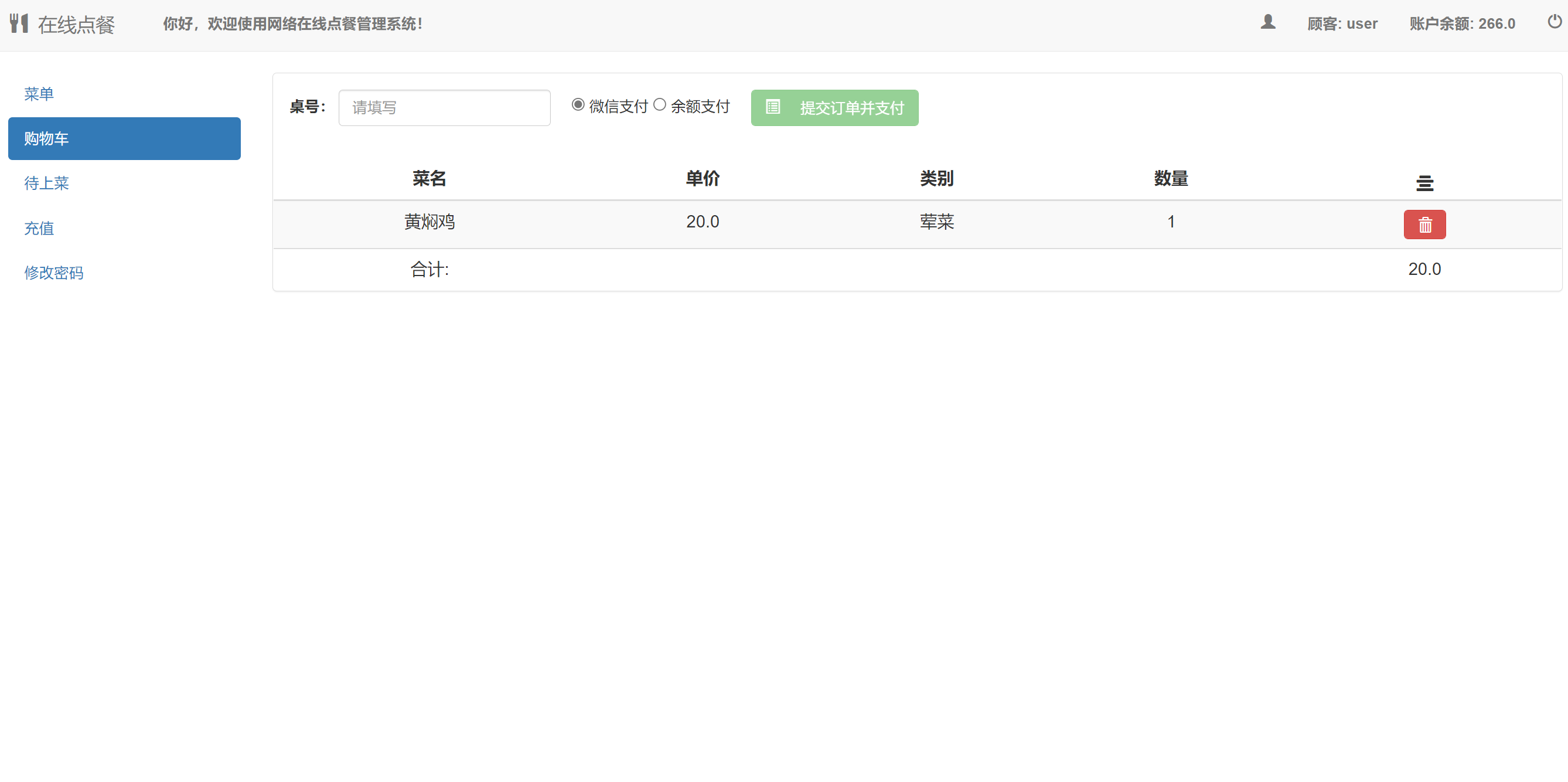This screenshot has height=782, width=1568.
Task: Open the 待上菜 page
Action: (46, 183)
